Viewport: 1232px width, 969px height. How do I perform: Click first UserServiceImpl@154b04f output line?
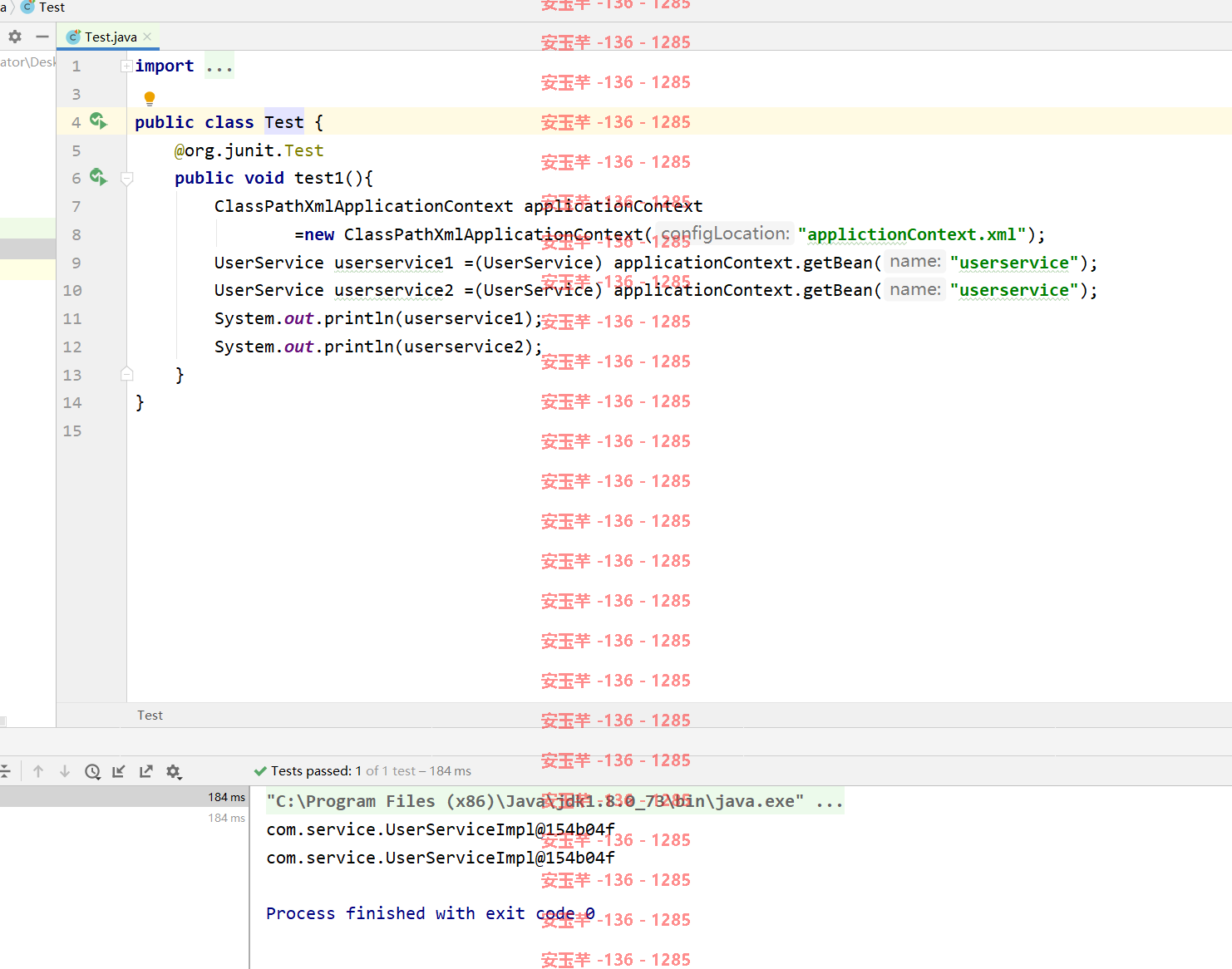coord(441,829)
